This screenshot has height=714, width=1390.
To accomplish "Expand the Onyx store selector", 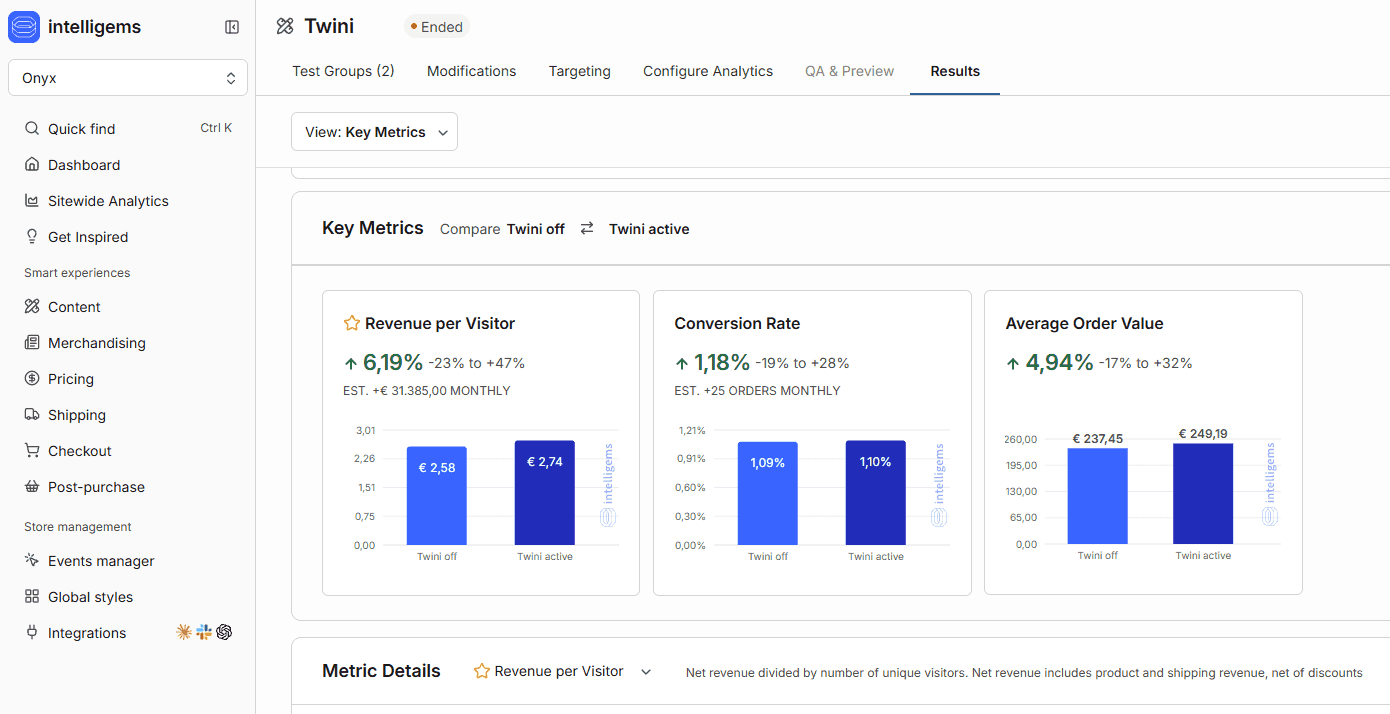I will click(128, 78).
